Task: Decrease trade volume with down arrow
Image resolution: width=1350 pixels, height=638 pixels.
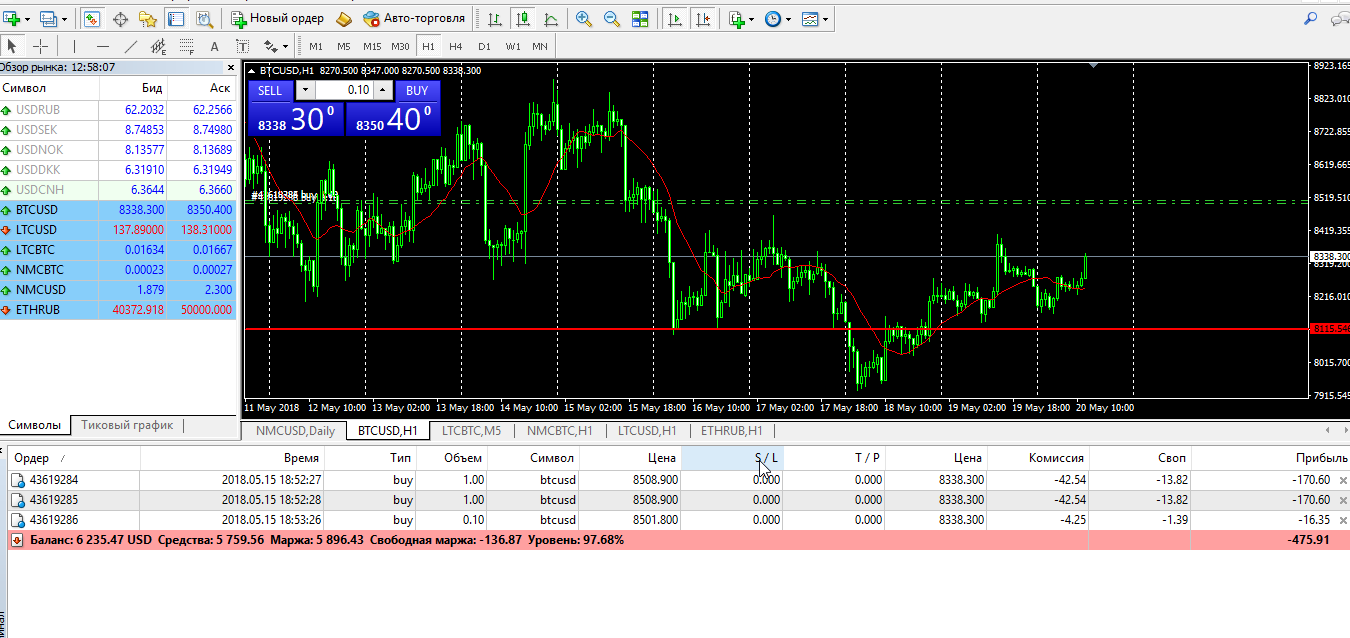Action: click(306, 90)
